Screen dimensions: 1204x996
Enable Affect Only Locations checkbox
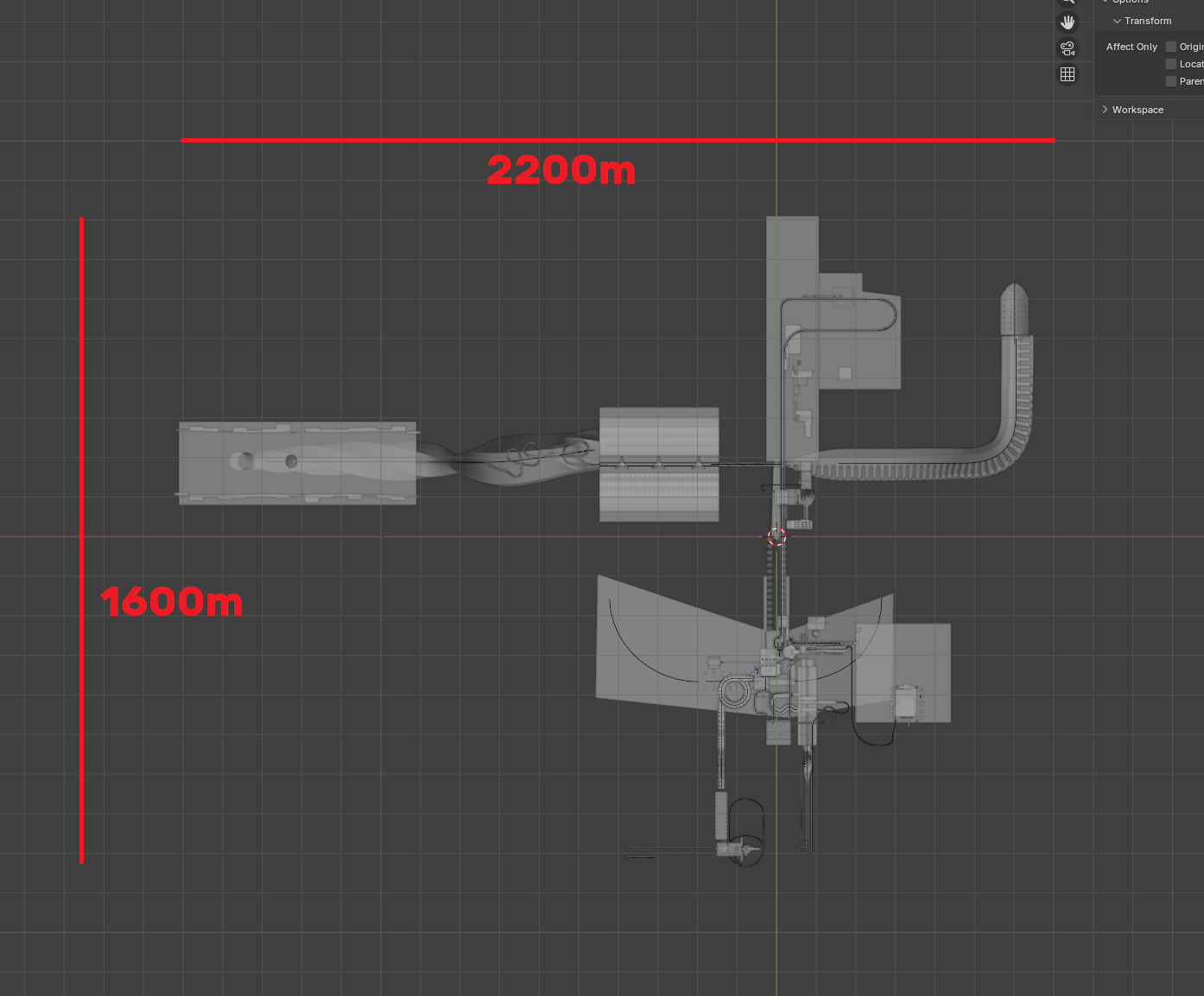coord(1171,64)
